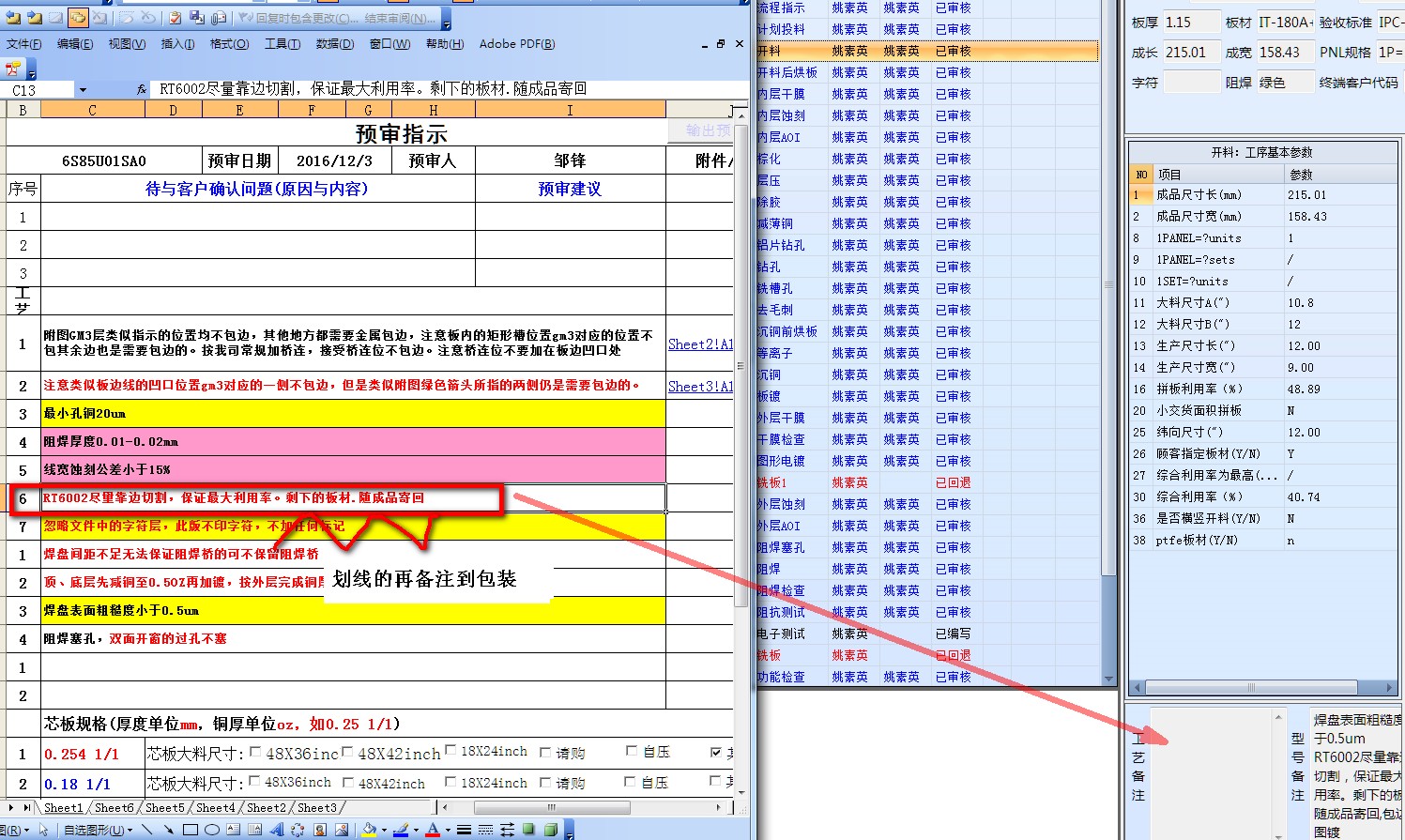Click 回复时包含更改 reply with changes button
The height and width of the screenshot is (840, 1405).
pos(298,18)
